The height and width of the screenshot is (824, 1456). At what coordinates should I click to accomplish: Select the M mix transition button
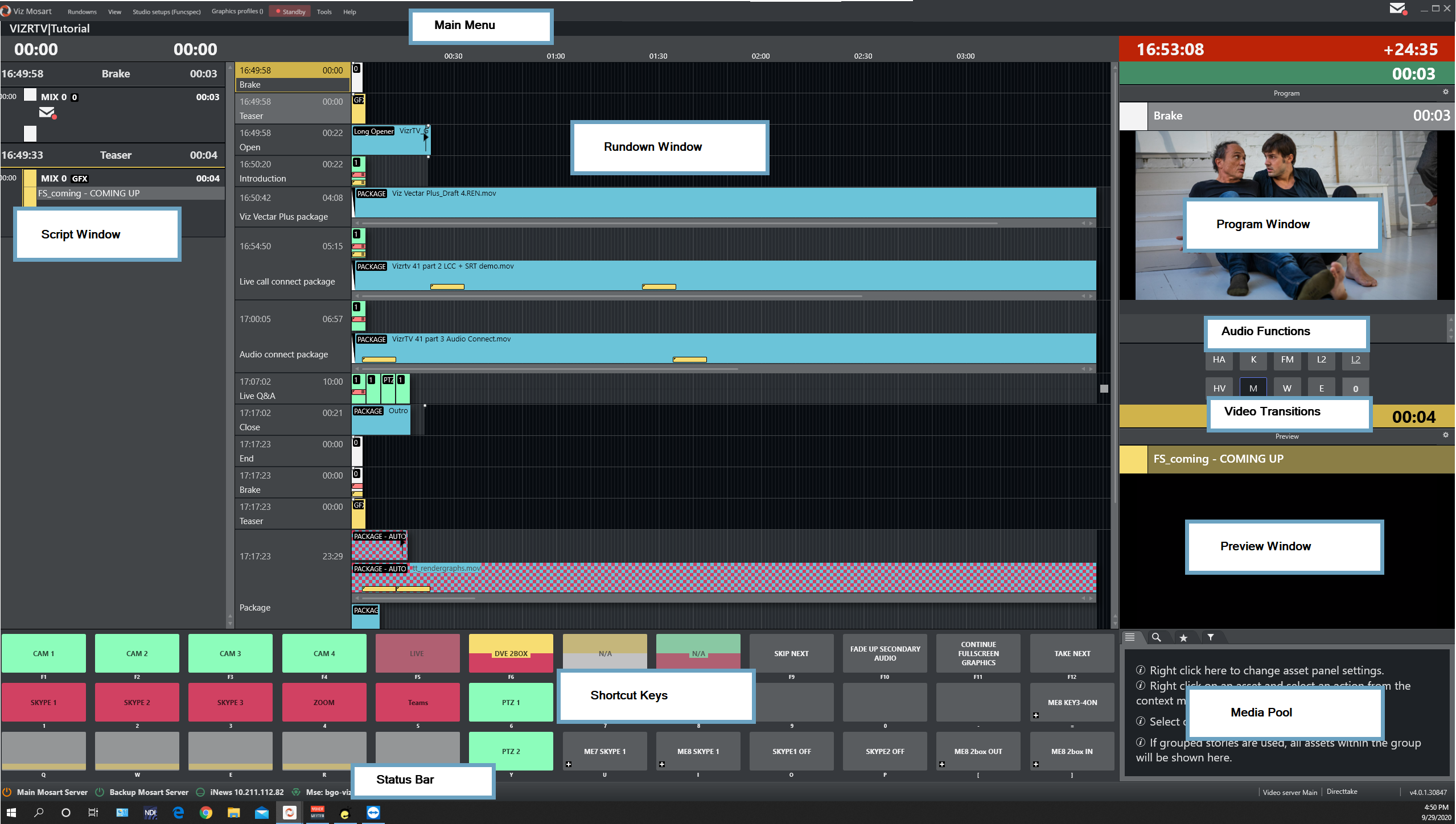coord(1253,388)
